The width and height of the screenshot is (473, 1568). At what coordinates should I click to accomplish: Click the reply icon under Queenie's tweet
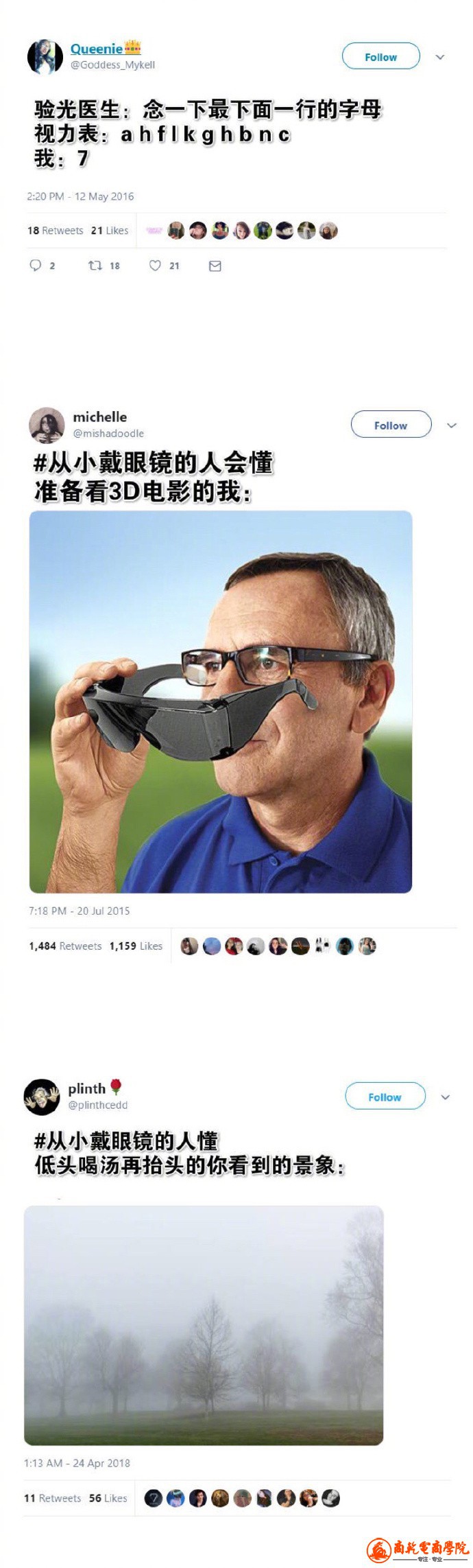click(x=36, y=266)
